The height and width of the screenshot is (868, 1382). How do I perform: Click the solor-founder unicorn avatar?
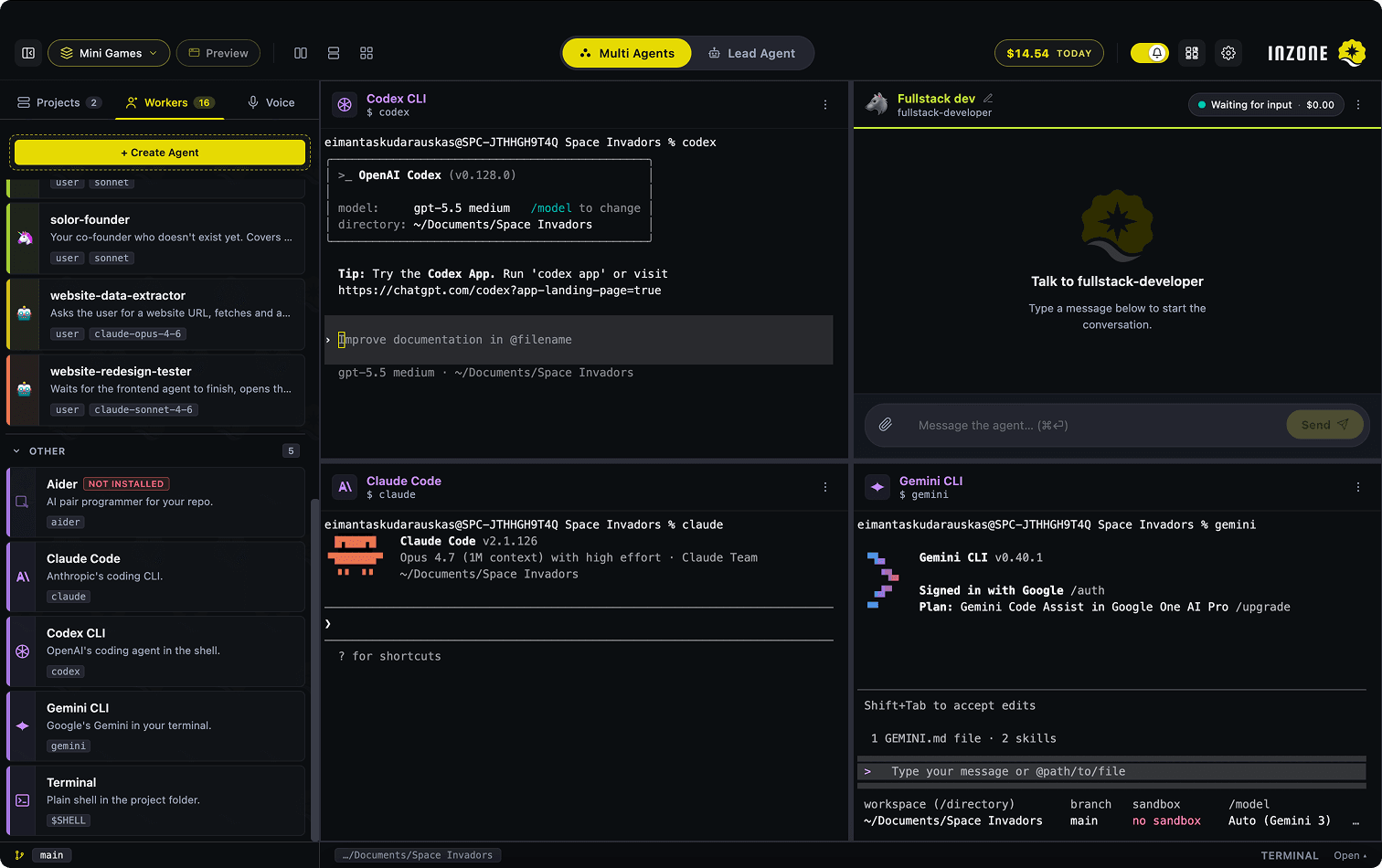[25, 238]
